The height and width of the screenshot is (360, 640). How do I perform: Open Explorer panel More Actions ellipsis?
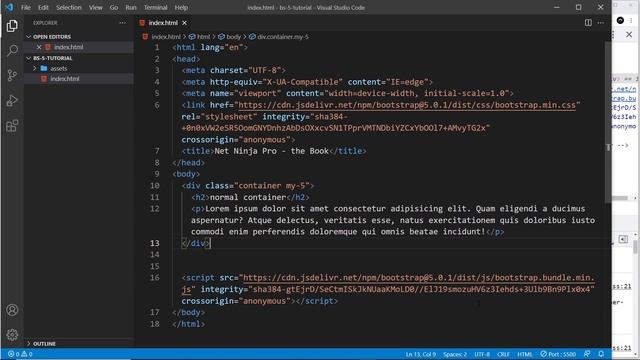pyautogui.click(x=122, y=23)
